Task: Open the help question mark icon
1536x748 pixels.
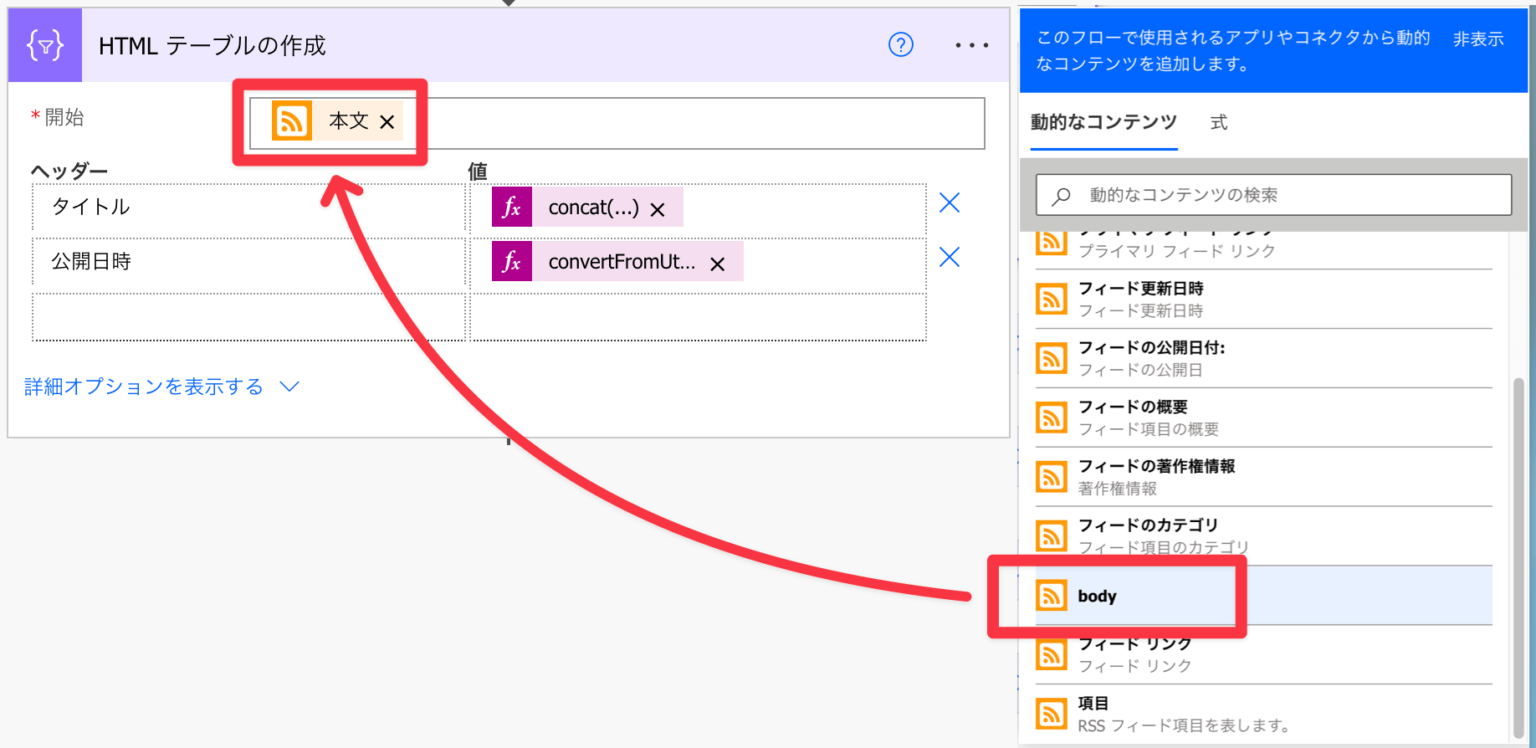Action: 899,44
